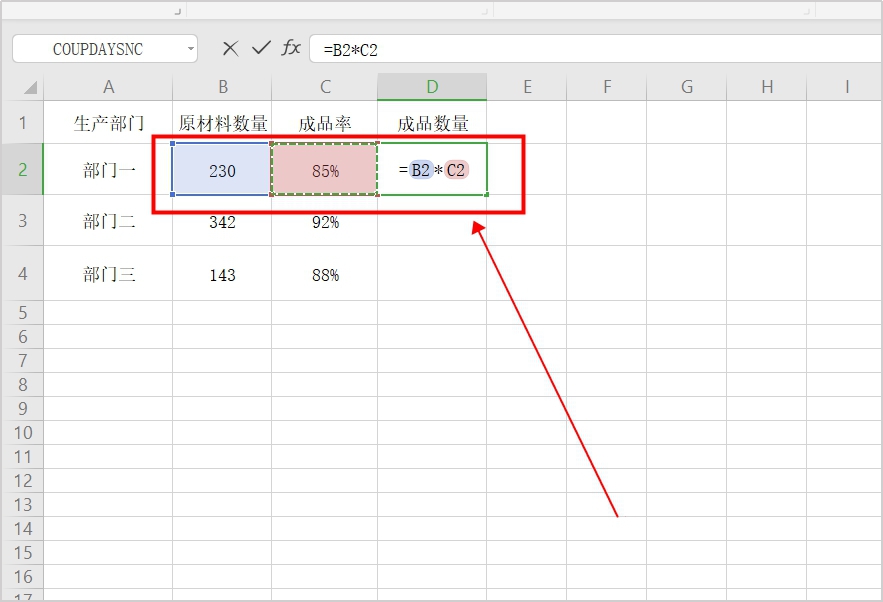The image size is (883, 602).
Task: Select the cell with value 342
Action: tap(222, 222)
